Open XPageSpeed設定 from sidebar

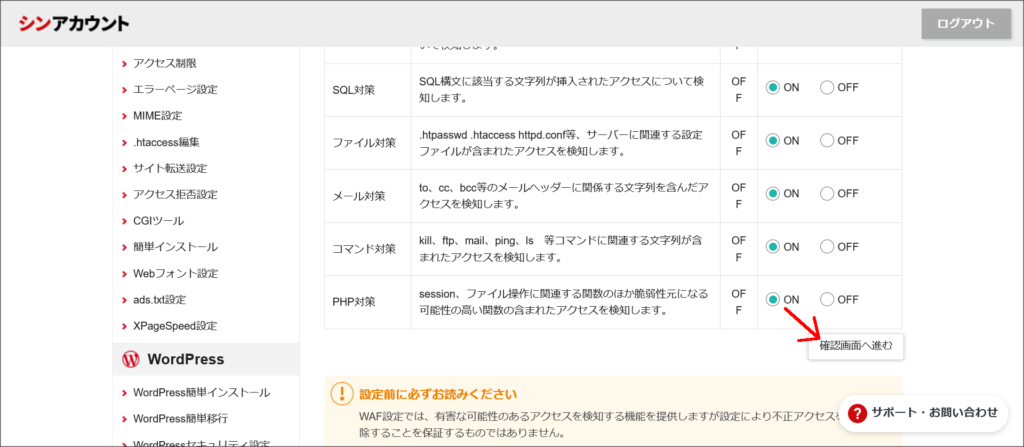click(x=174, y=326)
